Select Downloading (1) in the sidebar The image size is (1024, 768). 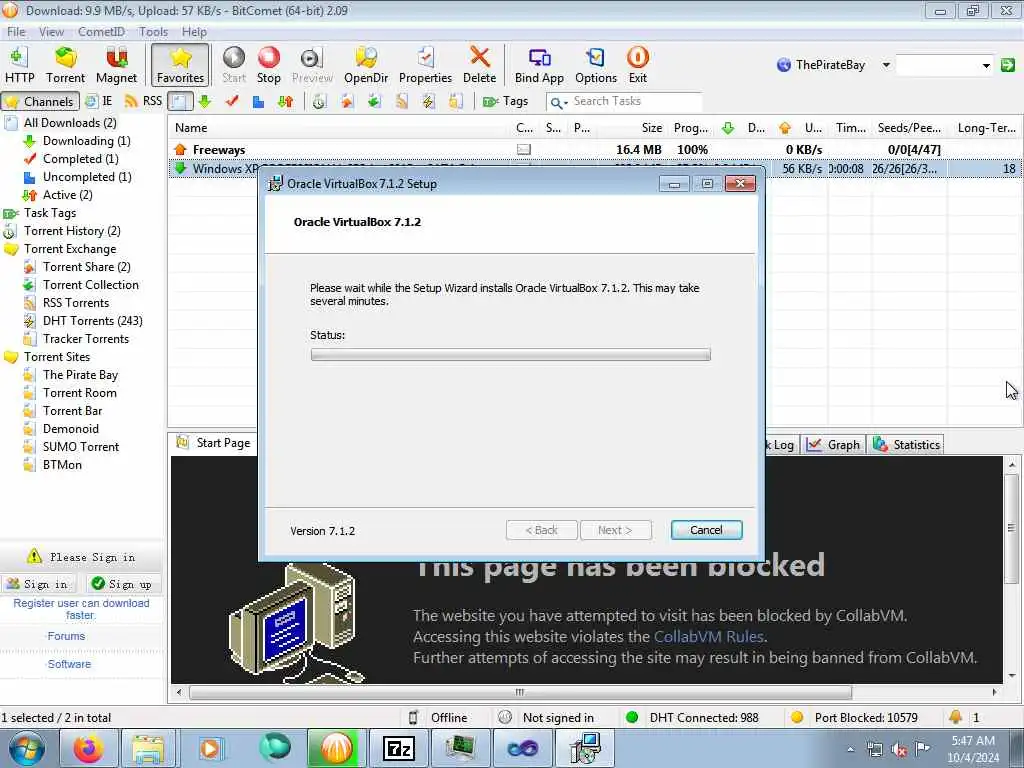coord(86,141)
